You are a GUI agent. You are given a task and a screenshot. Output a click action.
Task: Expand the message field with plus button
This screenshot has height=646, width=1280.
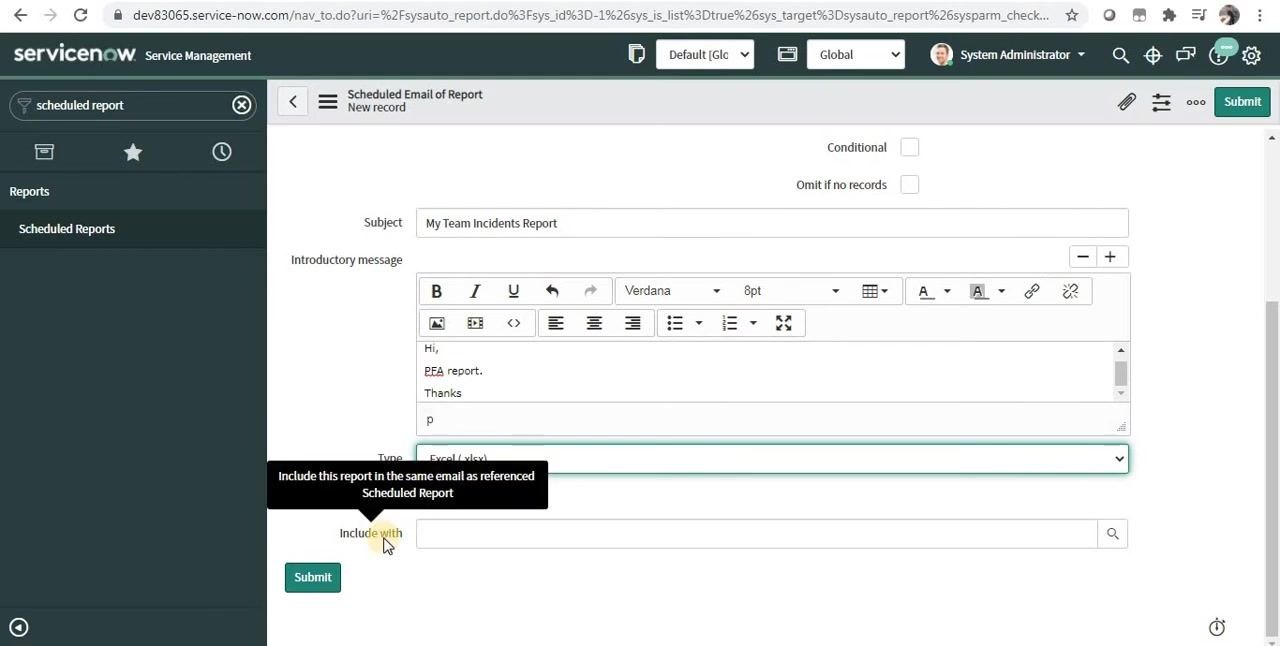(1110, 257)
